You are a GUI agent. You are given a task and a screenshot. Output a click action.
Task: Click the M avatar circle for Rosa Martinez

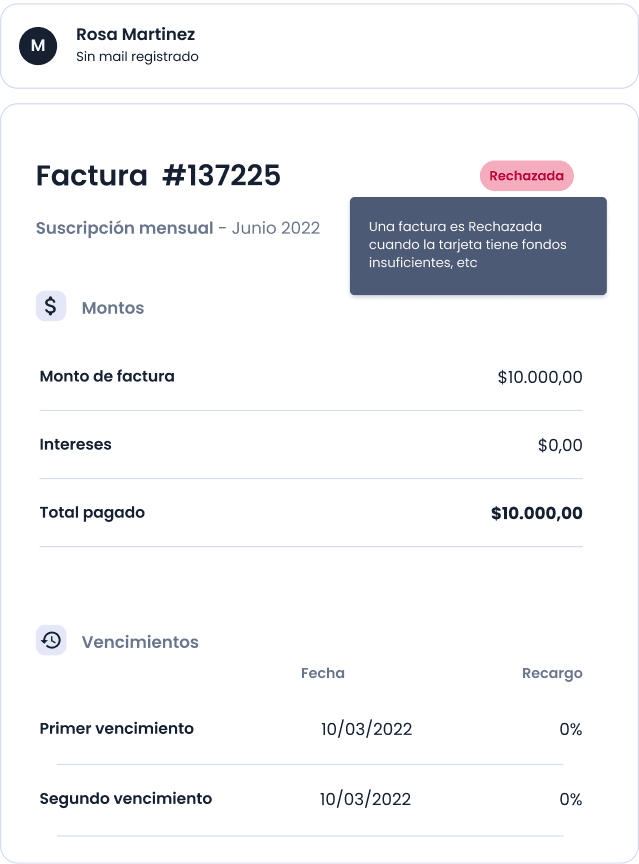(x=38, y=46)
